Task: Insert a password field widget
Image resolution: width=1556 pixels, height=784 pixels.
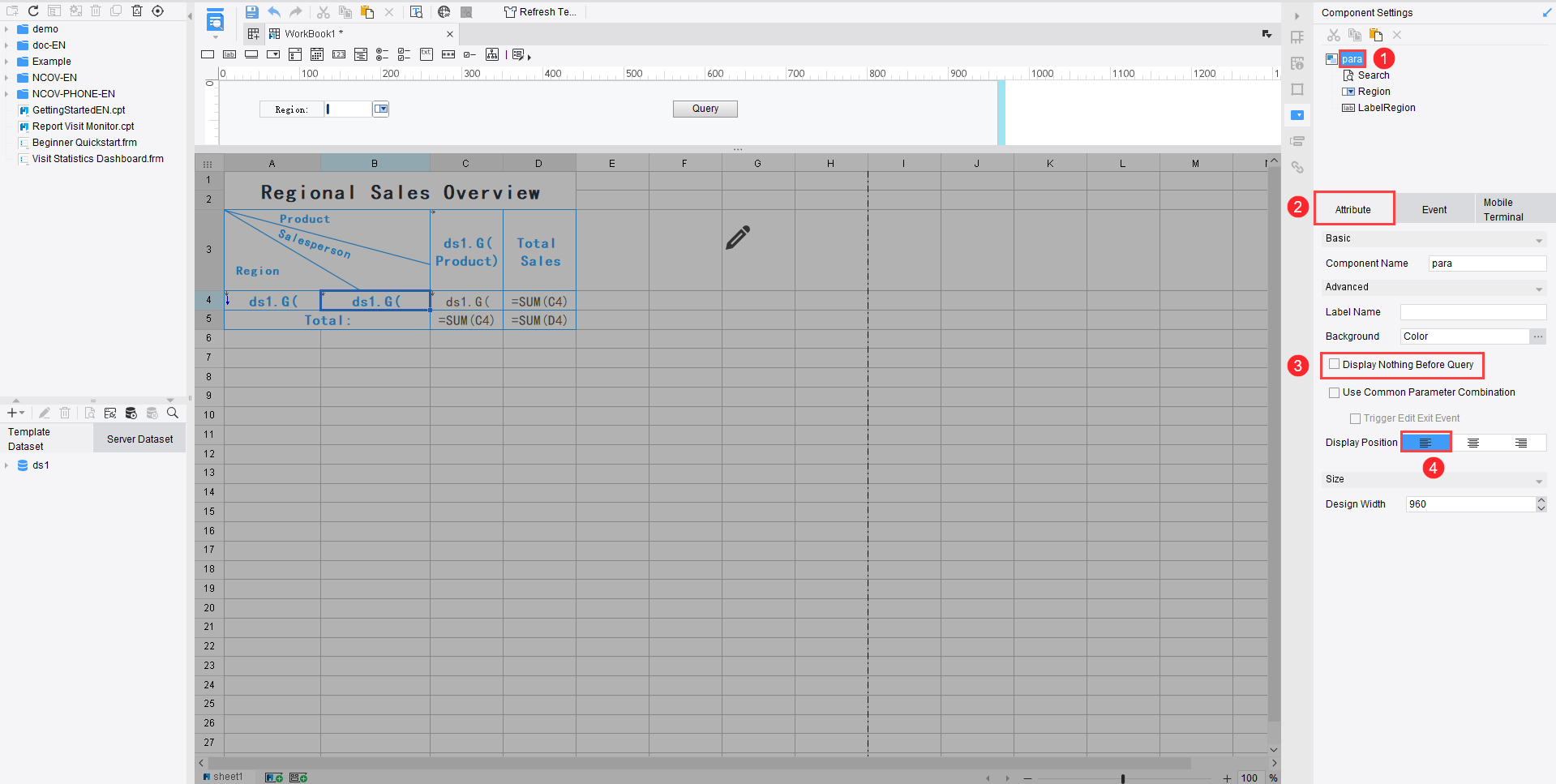Action: (x=448, y=54)
